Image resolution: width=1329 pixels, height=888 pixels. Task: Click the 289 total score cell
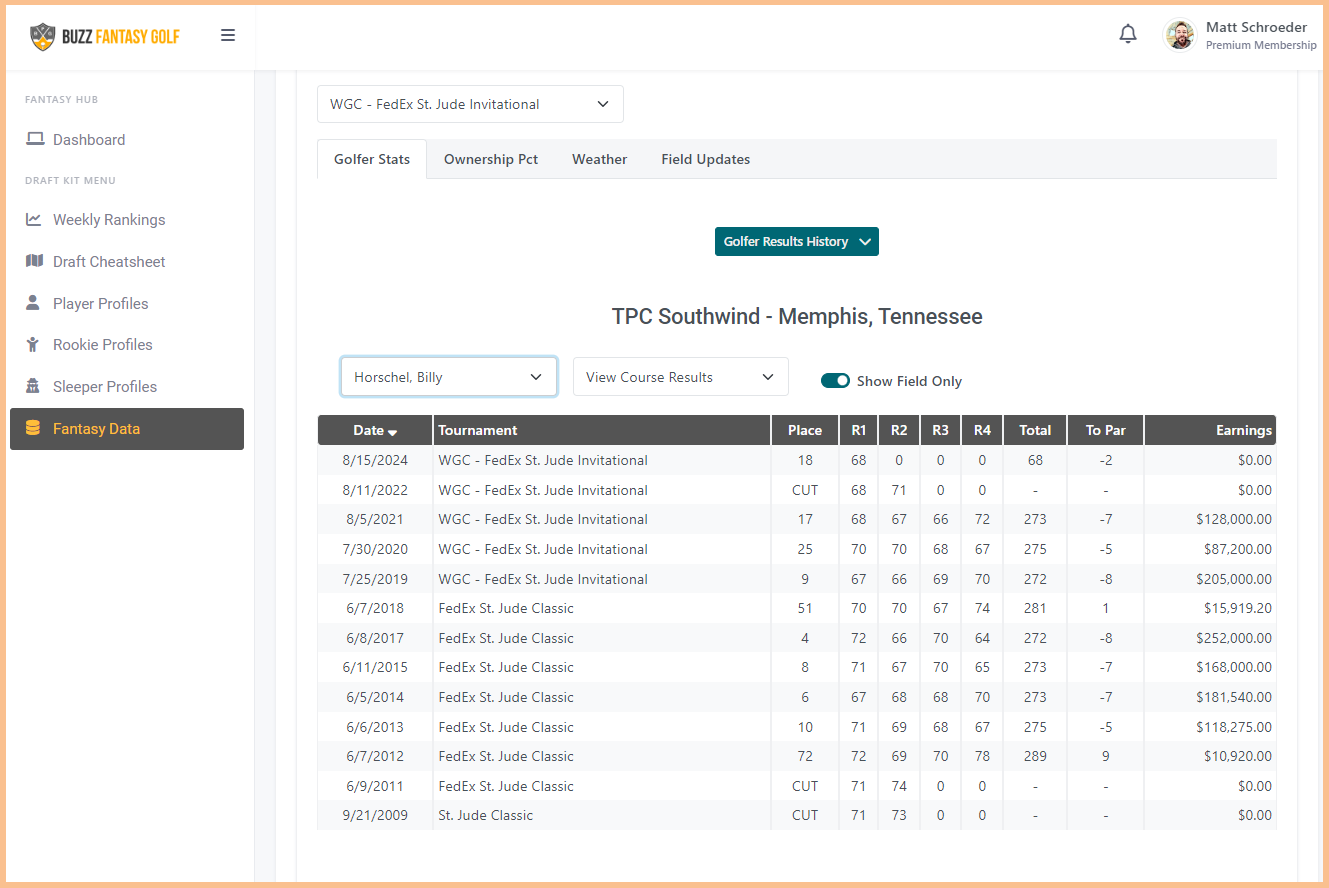point(1035,756)
